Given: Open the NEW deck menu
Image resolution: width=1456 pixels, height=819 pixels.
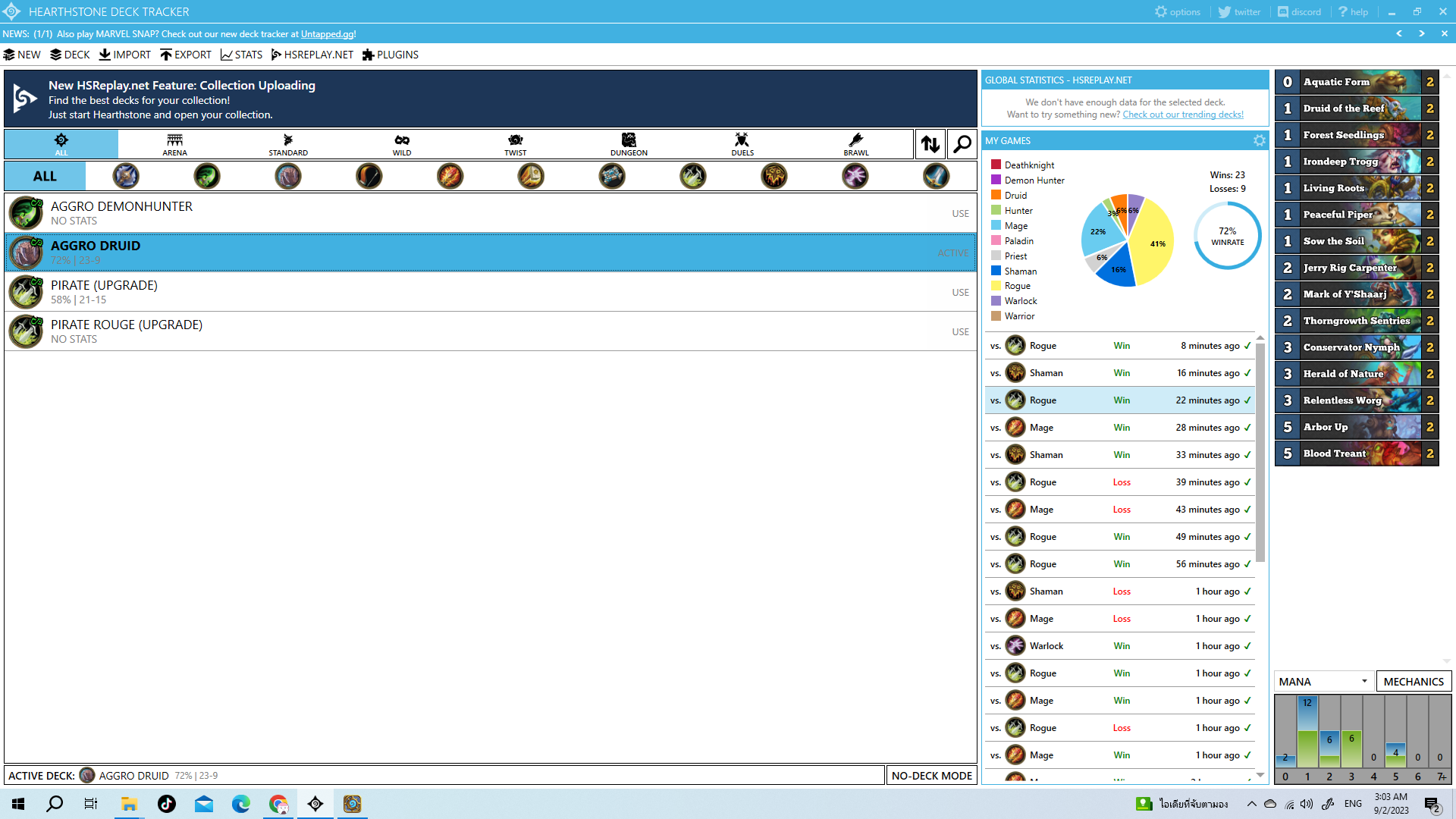Looking at the screenshot, I should (22, 55).
